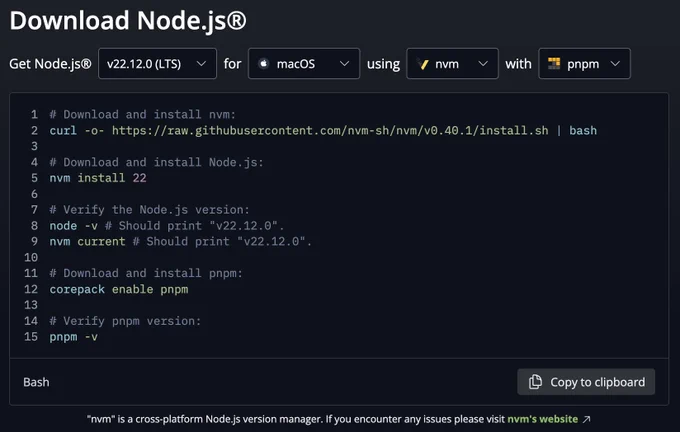The image size is (680, 432).
Task: Click the "# Verify pnpm version:" comment
Action: (x=125, y=321)
